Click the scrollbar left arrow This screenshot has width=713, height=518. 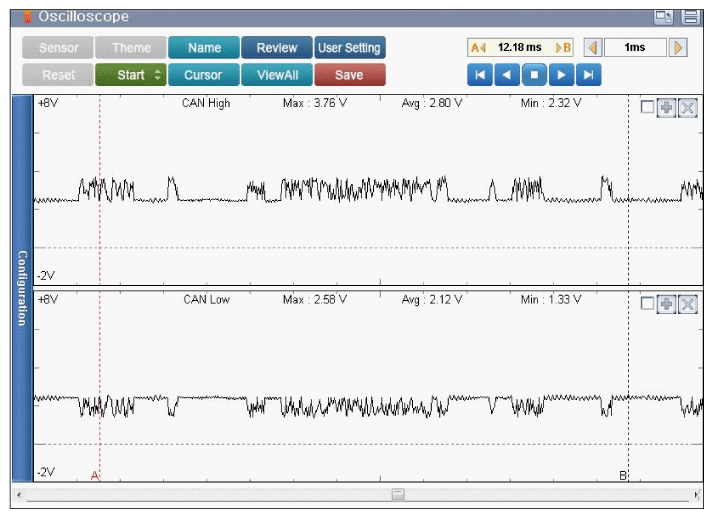coord(19,494)
